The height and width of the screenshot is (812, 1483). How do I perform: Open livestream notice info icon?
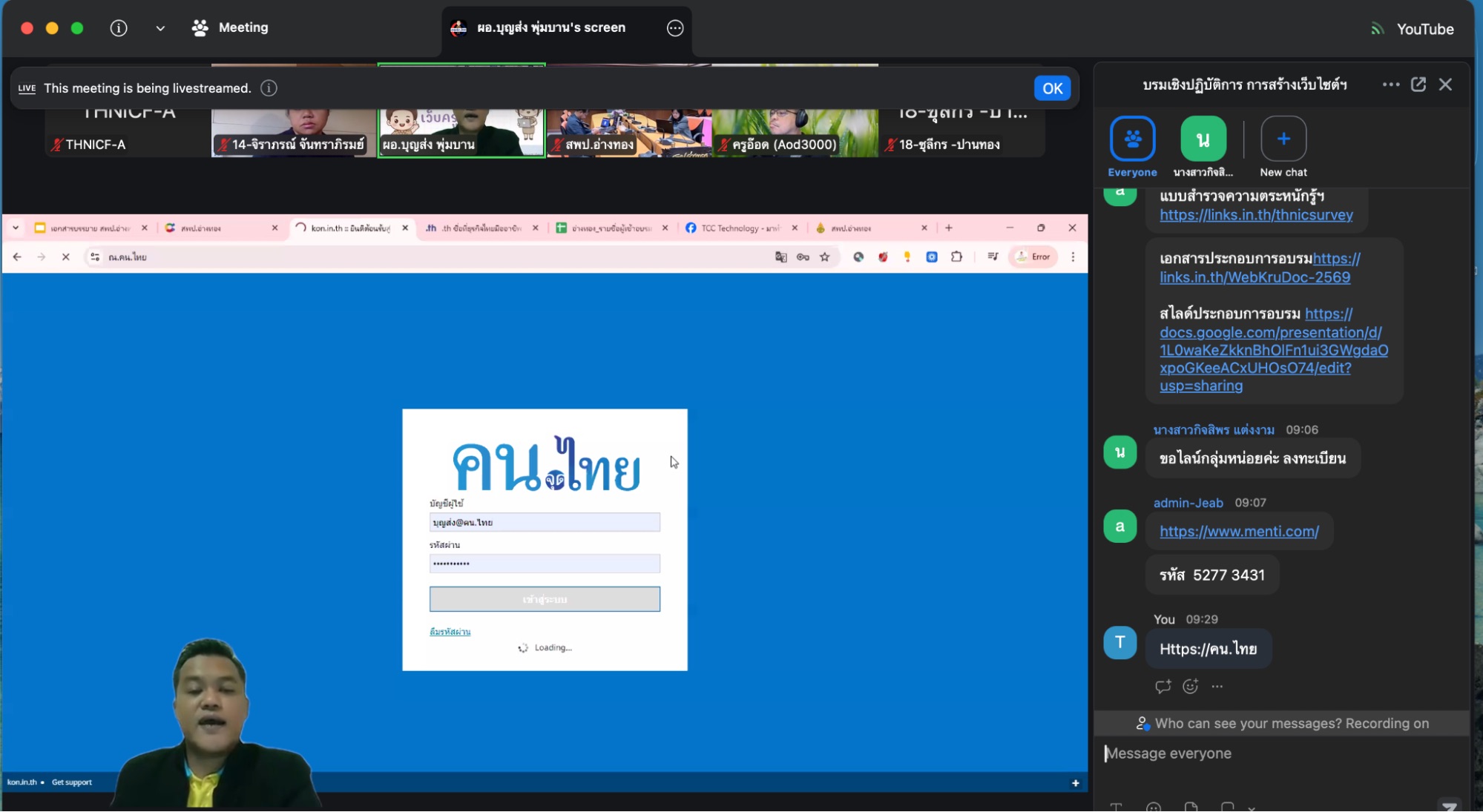pos(269,88)
